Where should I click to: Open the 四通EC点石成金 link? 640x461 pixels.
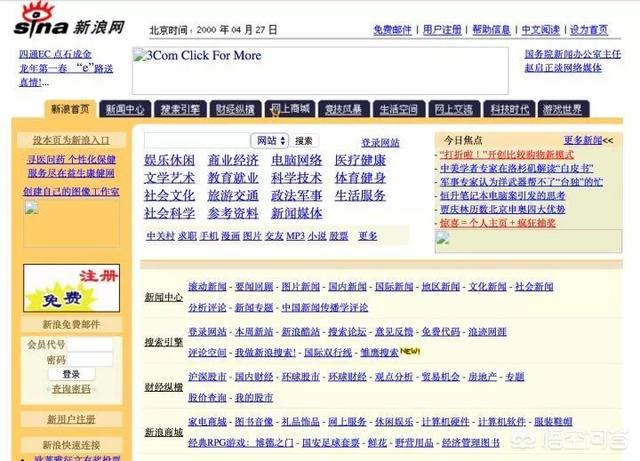(55, 54)
